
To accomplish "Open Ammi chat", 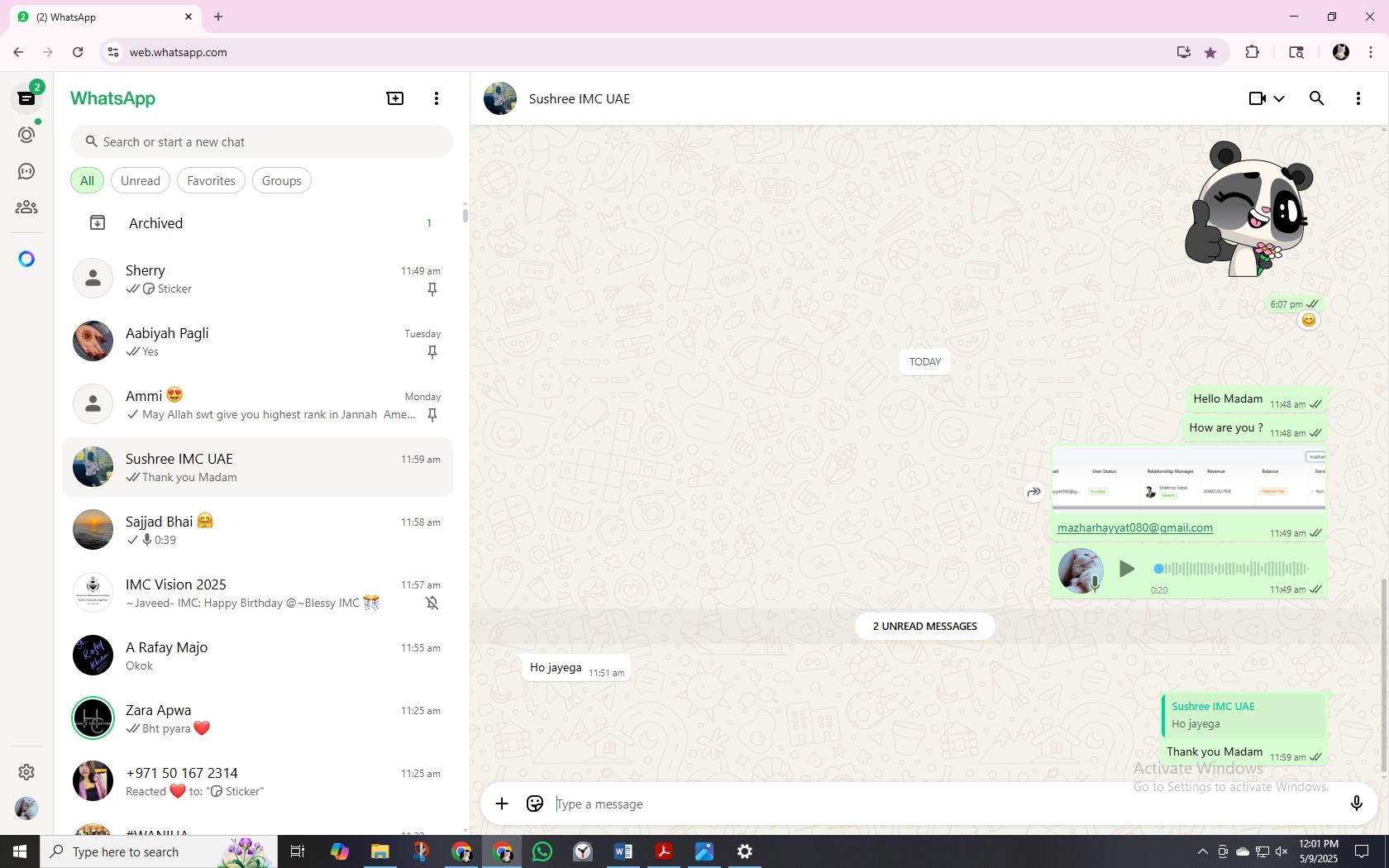I will click(x=258, y=404).
